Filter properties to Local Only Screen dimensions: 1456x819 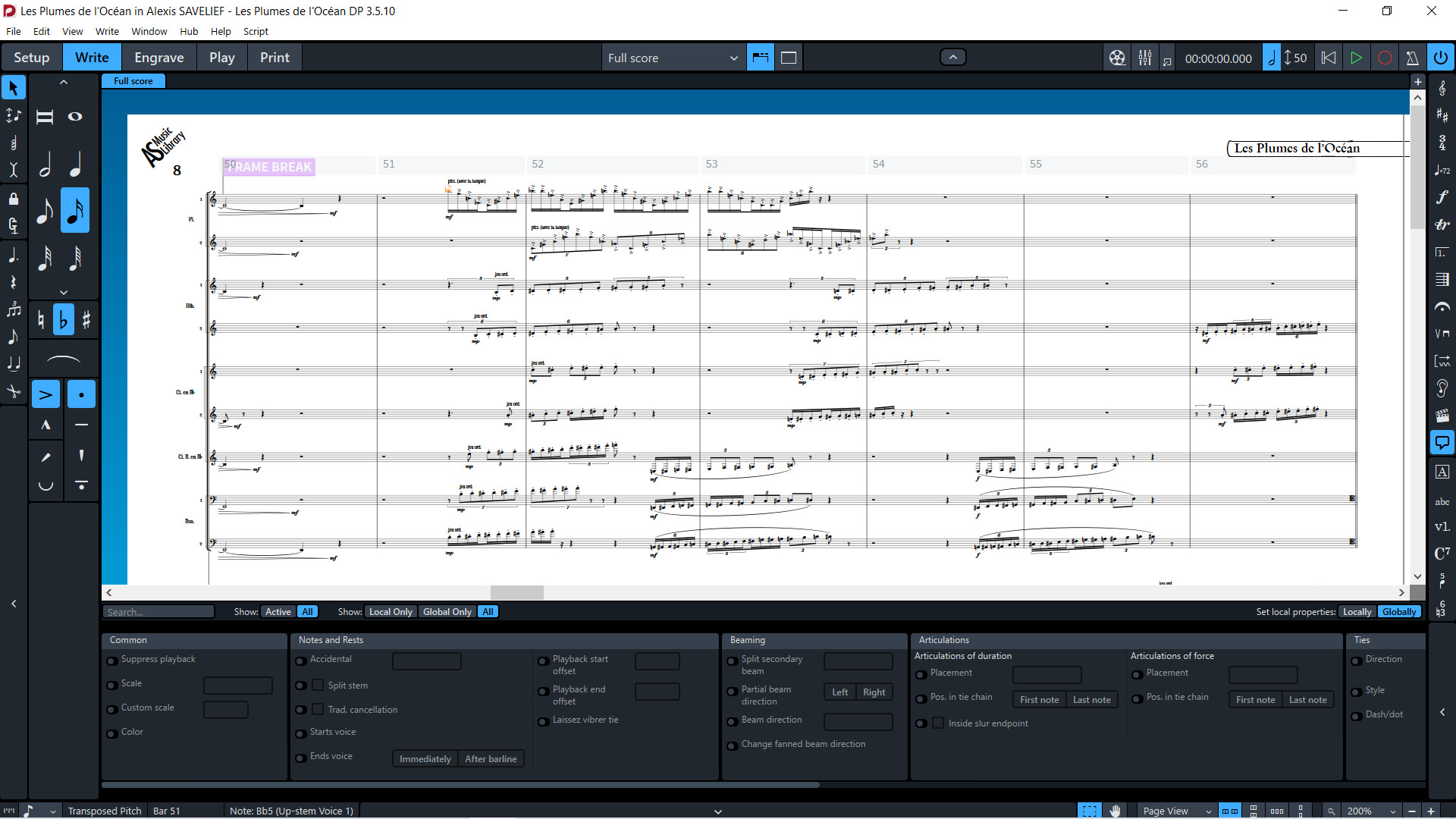(391, 612)
